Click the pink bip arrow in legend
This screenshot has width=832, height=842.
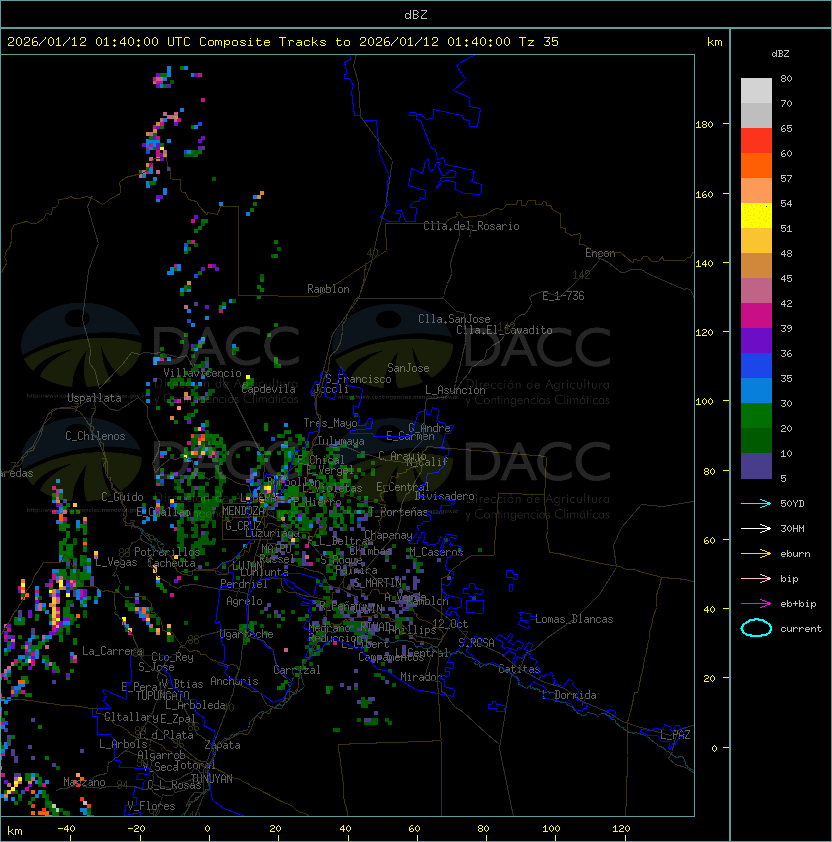[x=756, y=579]
